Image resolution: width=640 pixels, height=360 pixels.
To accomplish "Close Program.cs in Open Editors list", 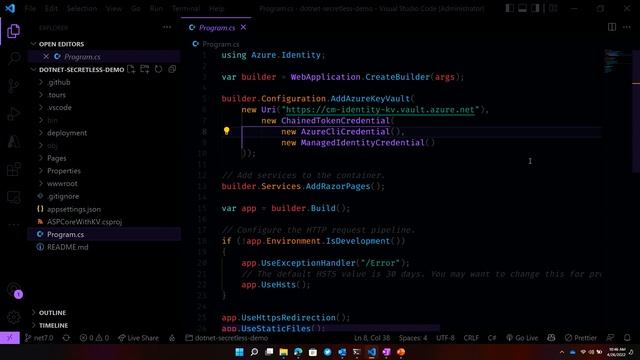I will [x=46, y=57].
